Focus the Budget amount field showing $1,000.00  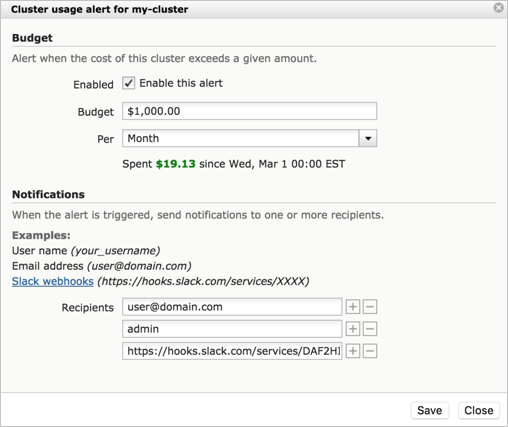click(249, 111)
